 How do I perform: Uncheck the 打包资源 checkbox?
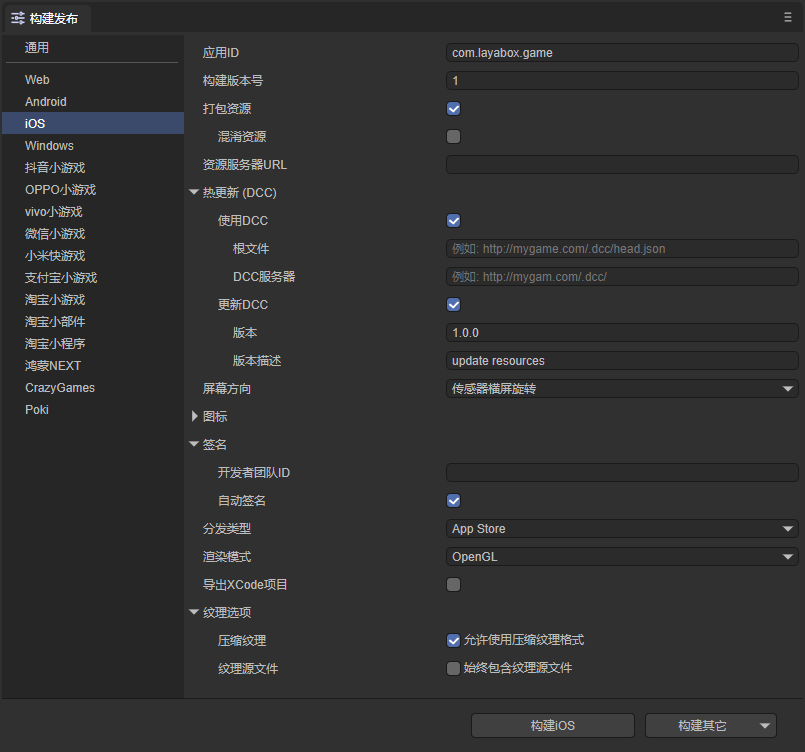point(453,109)
